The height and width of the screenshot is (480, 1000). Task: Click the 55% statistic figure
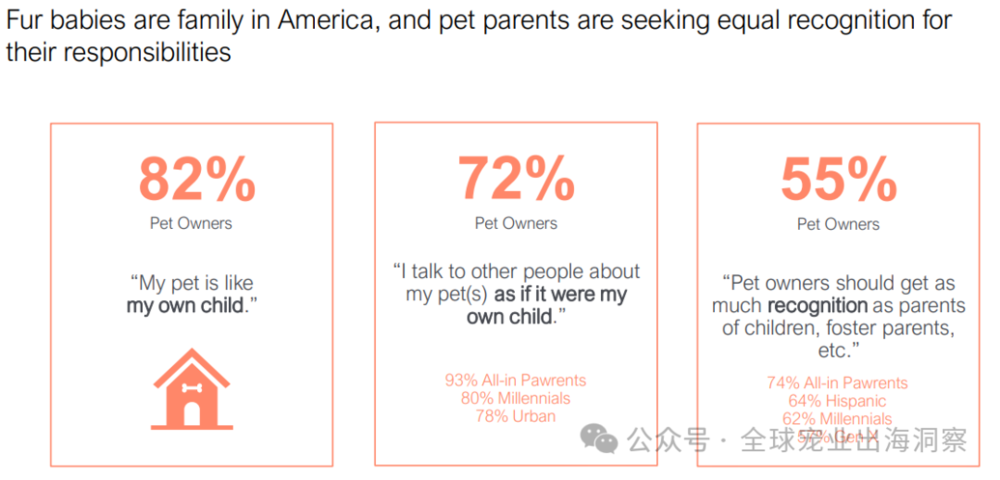pyautogui.click(x=838, y=180)
